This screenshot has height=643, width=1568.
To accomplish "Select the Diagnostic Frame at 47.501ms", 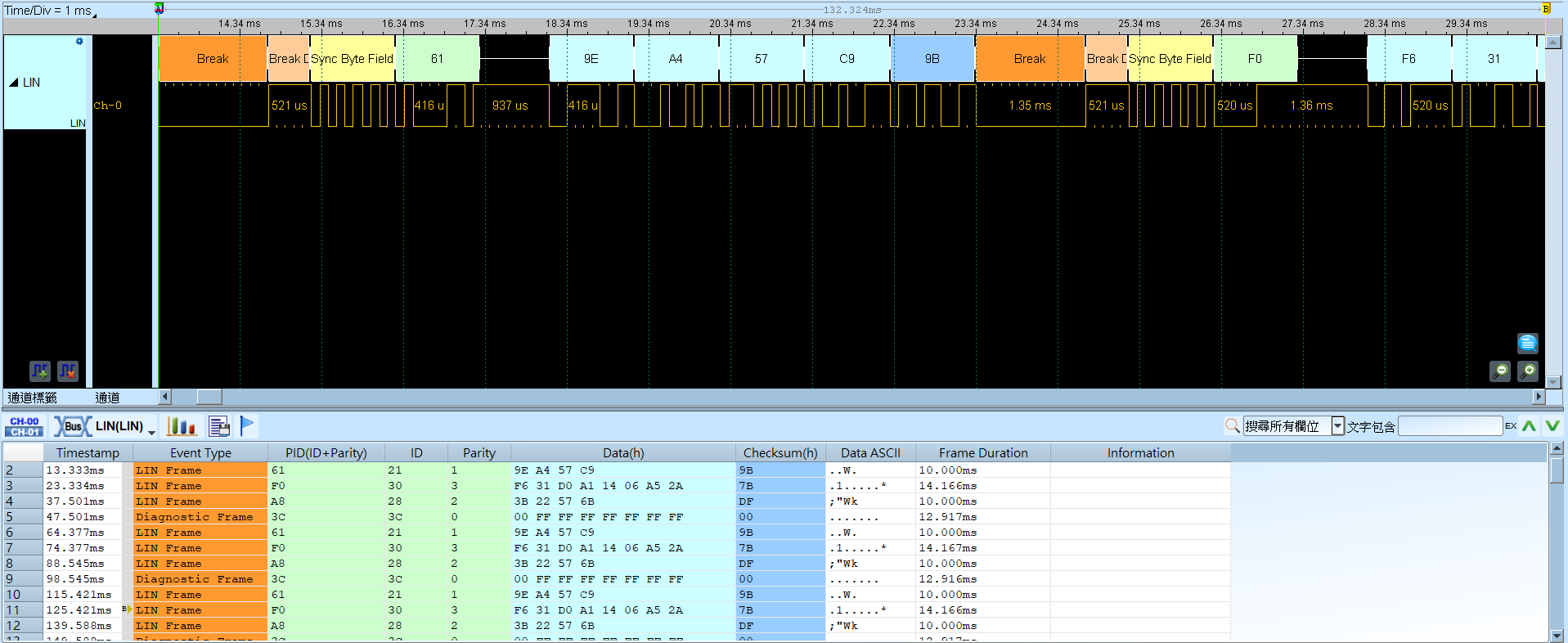I will tap(617, 517).
